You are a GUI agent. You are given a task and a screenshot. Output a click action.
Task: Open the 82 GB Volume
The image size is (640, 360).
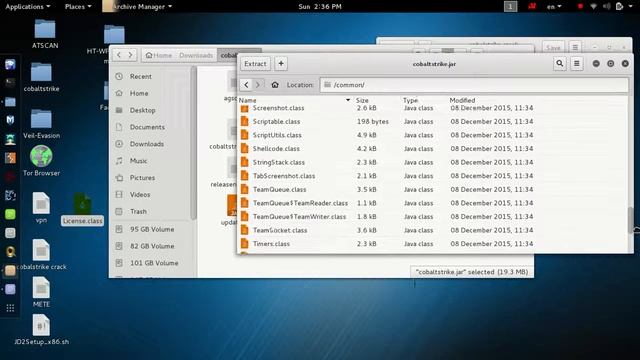click(151, 246)
